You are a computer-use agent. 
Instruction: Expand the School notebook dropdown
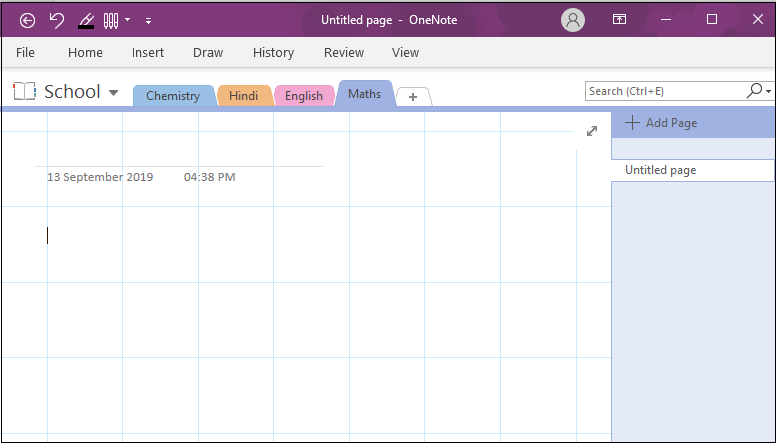point(113,93)
